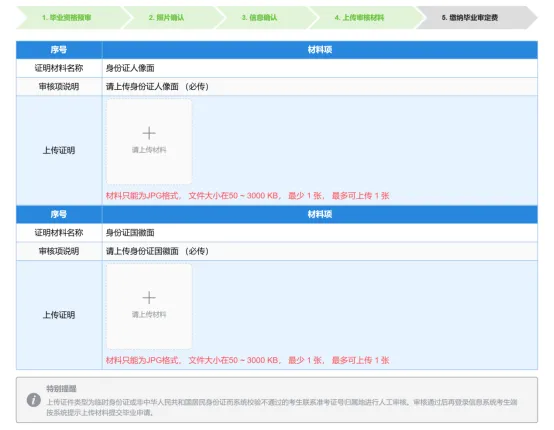
Task: Click JPG format requirement under 国徽面 upload
Action: [247, 360]
